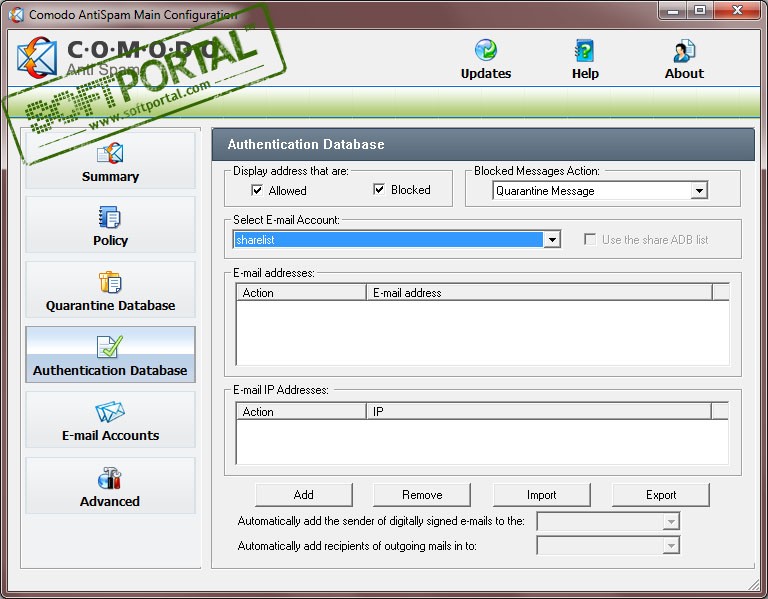Toggle Use the share ADB list checkbox
The width and height of the screenshot is (768, 599).
[590, 239]
